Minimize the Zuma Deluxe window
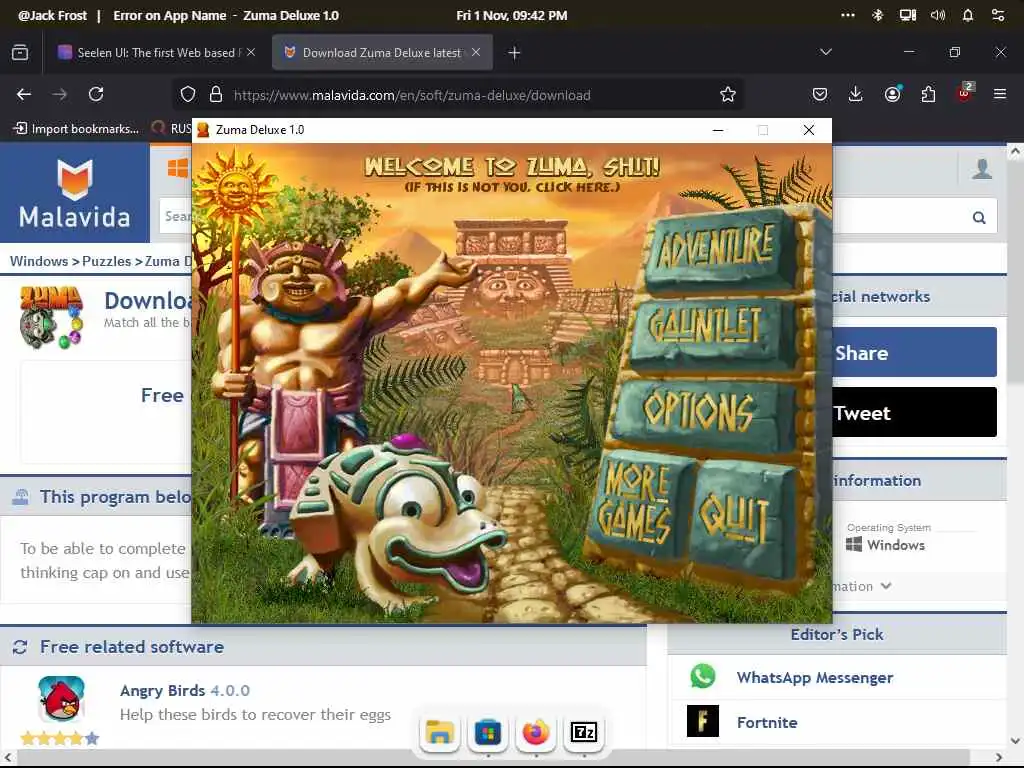This screenshot has width=1024, height=768. pos(718,130)
